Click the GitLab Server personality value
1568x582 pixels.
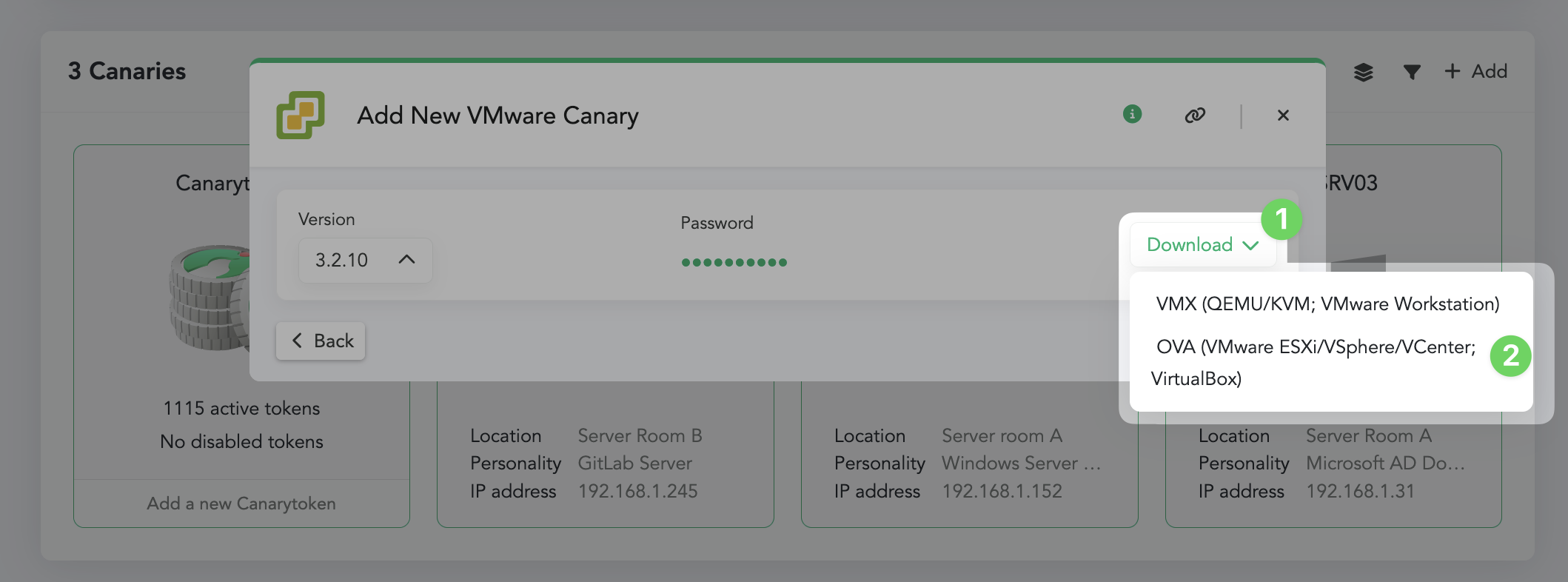(634, 463)
